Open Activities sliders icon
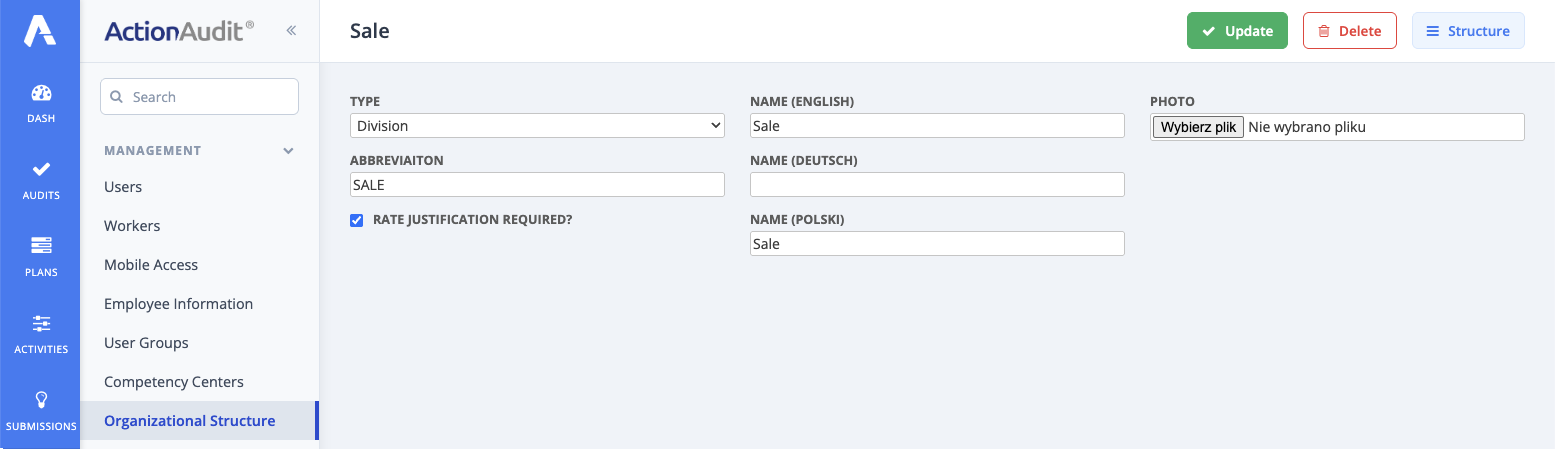The width and height of the screenshot is (1555, 449). tap(41, 324)
